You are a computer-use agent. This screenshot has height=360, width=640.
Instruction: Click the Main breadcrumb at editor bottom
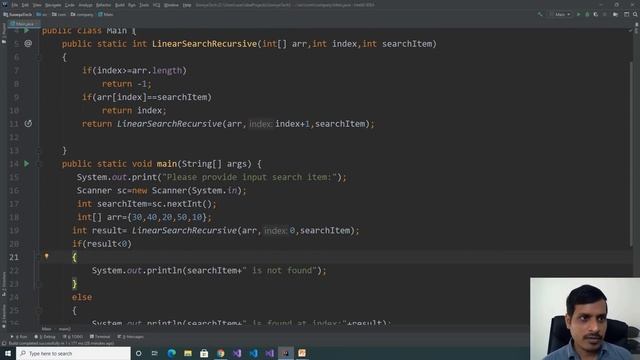[47, 329]
